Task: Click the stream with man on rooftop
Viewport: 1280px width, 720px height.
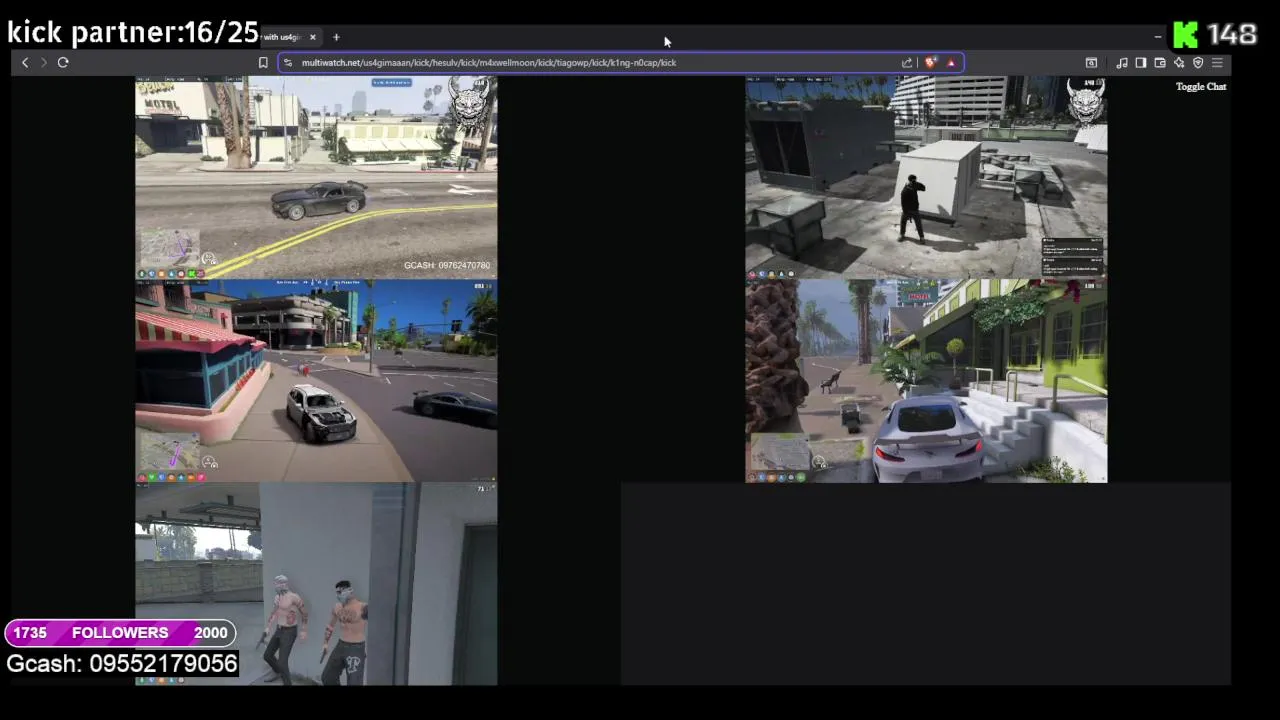Action: (926, 177)
